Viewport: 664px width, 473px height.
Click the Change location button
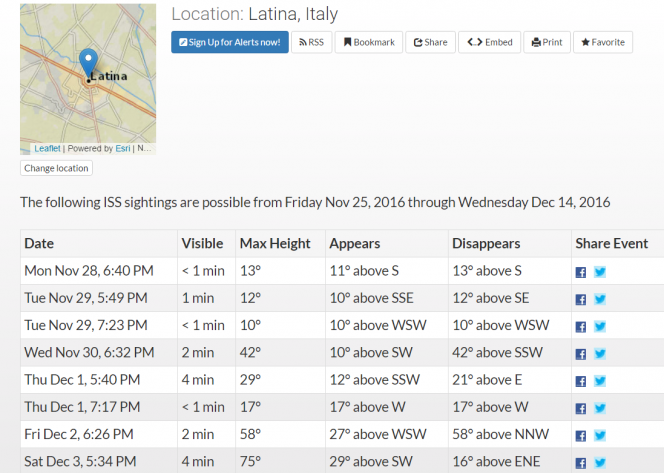57,168
